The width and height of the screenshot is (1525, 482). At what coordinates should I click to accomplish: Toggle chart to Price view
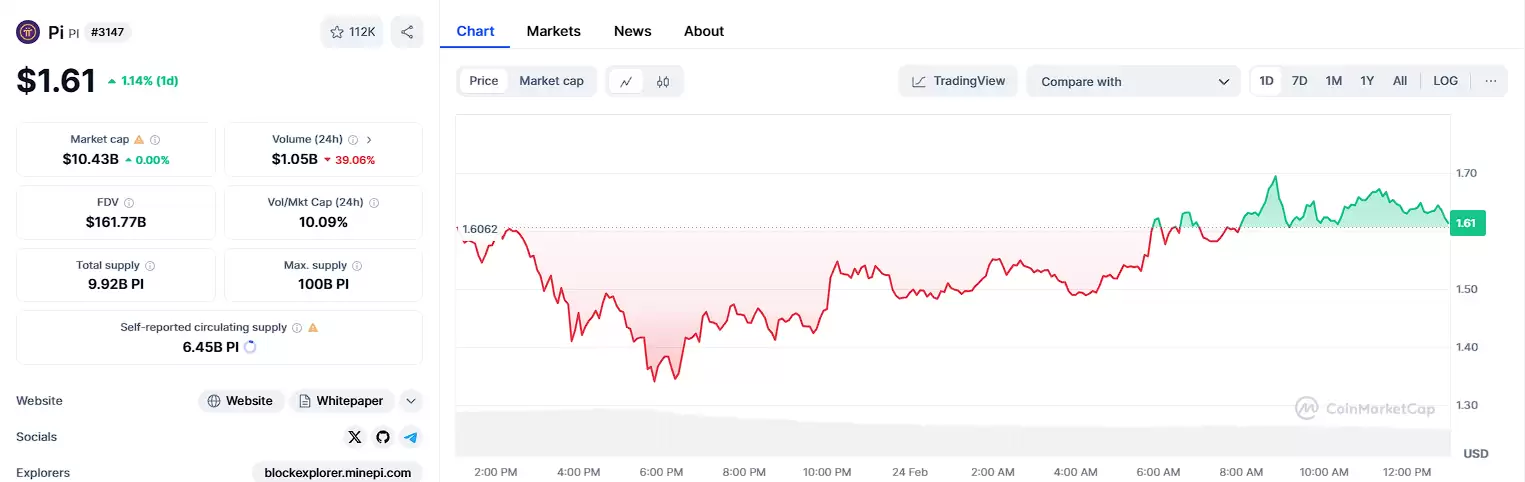484,81
